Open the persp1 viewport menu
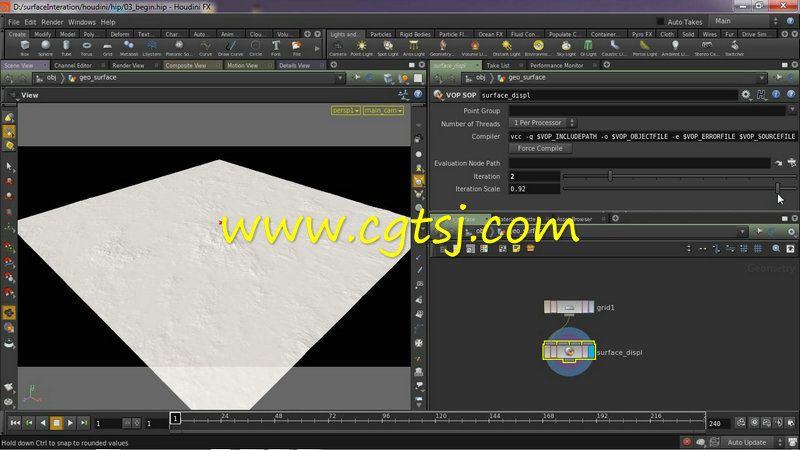Image resolution: width=800 pixels, height=450 pixels. [345, 110]
